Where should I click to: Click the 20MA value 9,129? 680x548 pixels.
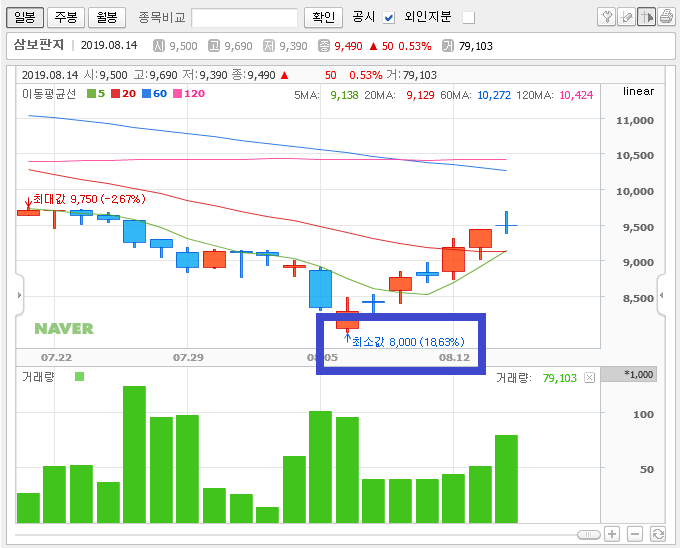point(420,95)
